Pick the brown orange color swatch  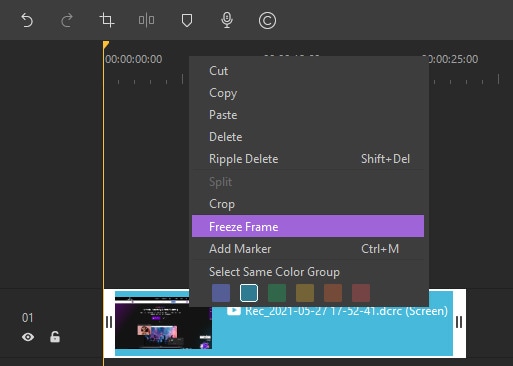pos(333,293)
